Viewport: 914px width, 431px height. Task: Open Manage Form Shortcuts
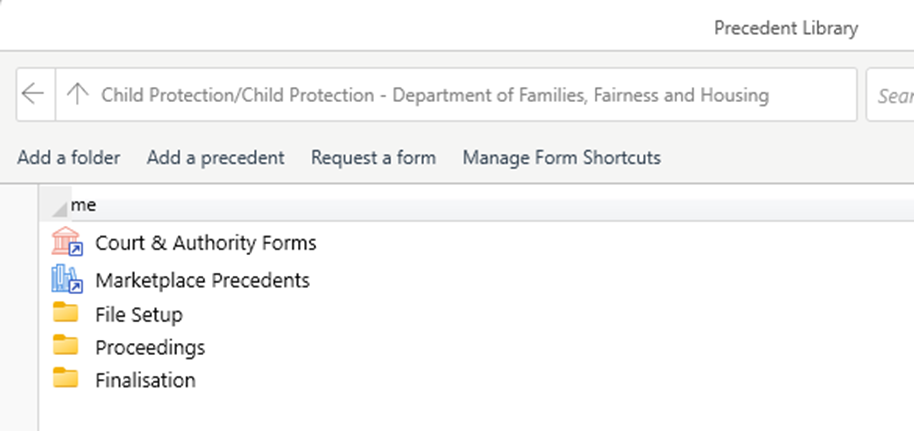point(561,157)
